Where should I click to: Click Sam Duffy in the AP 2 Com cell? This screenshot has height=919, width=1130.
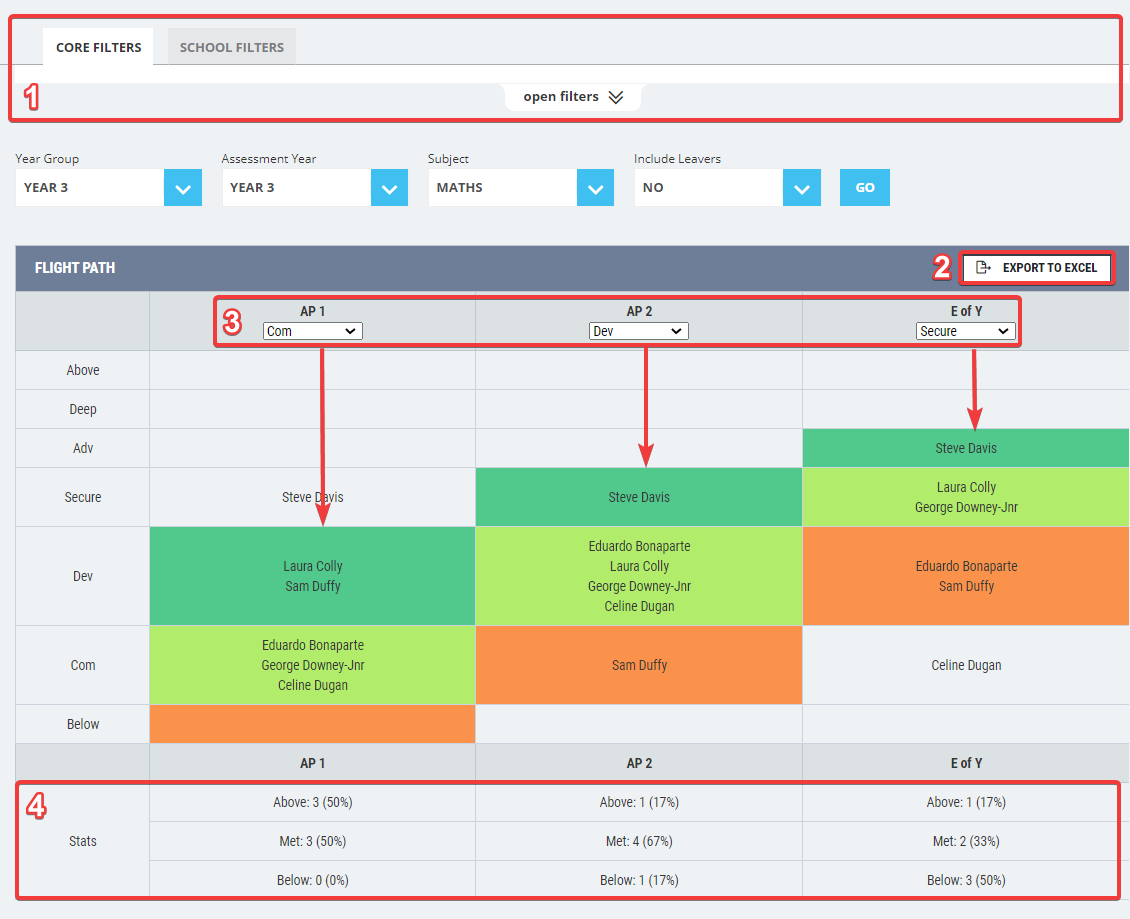coord(639,665)
